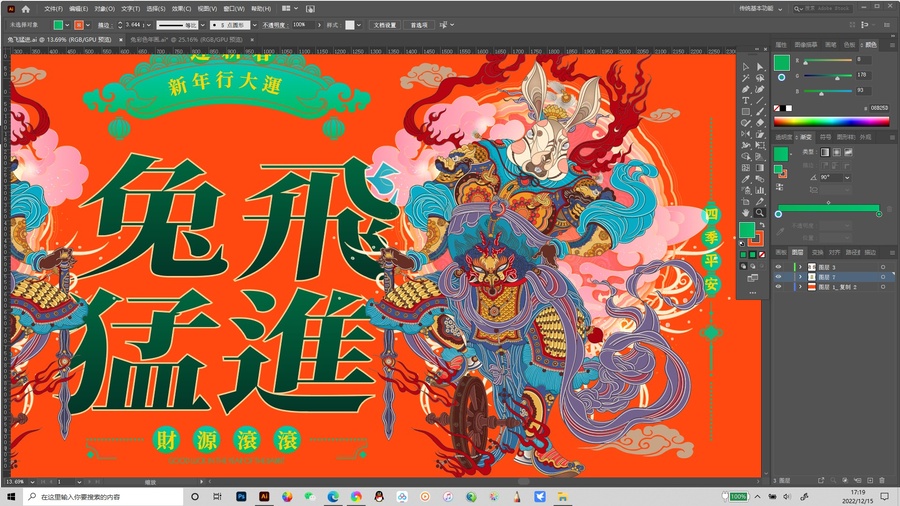Click 首选项 button
The image size is (900, 506).
[418, 25]
